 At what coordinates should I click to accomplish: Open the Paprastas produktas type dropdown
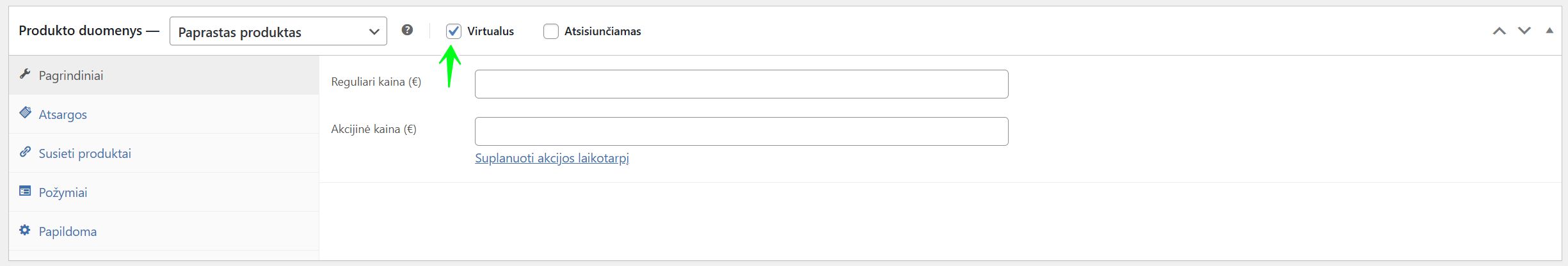[278, 31]
